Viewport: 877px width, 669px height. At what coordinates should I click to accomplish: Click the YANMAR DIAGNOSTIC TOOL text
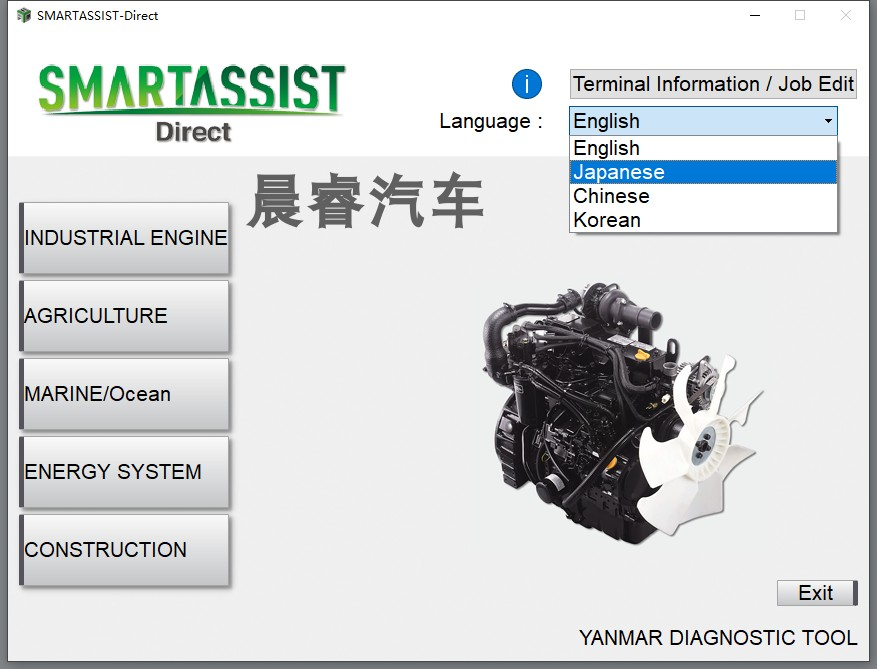pos(718,638)
